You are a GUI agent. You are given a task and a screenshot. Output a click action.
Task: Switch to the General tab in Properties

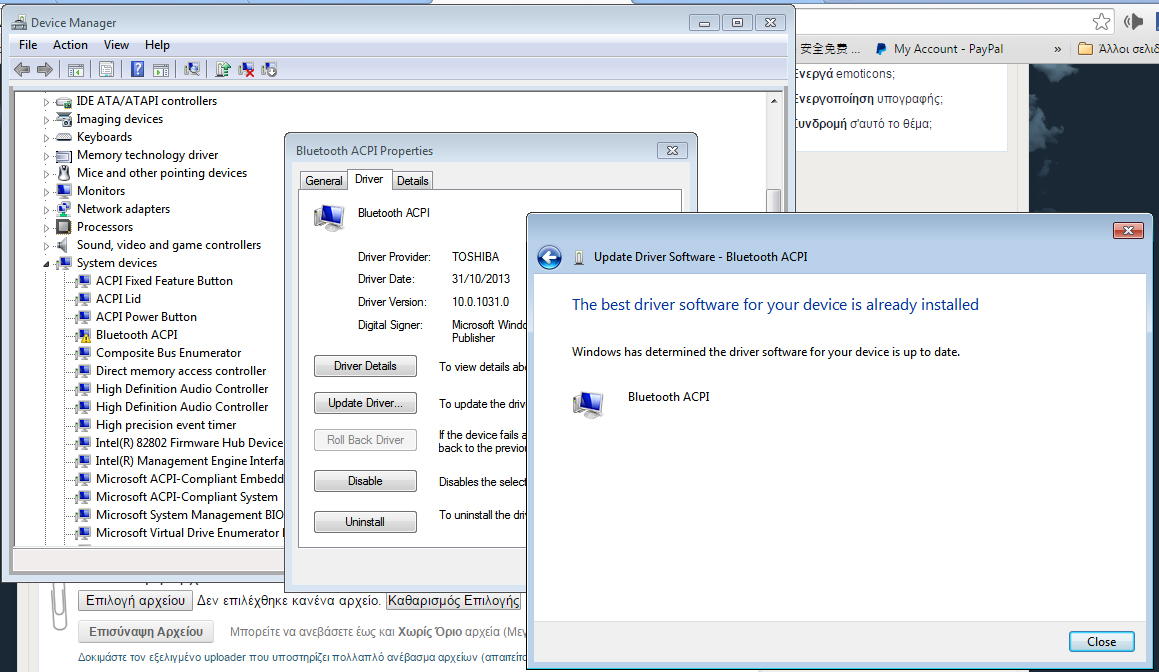click(324, 180)
